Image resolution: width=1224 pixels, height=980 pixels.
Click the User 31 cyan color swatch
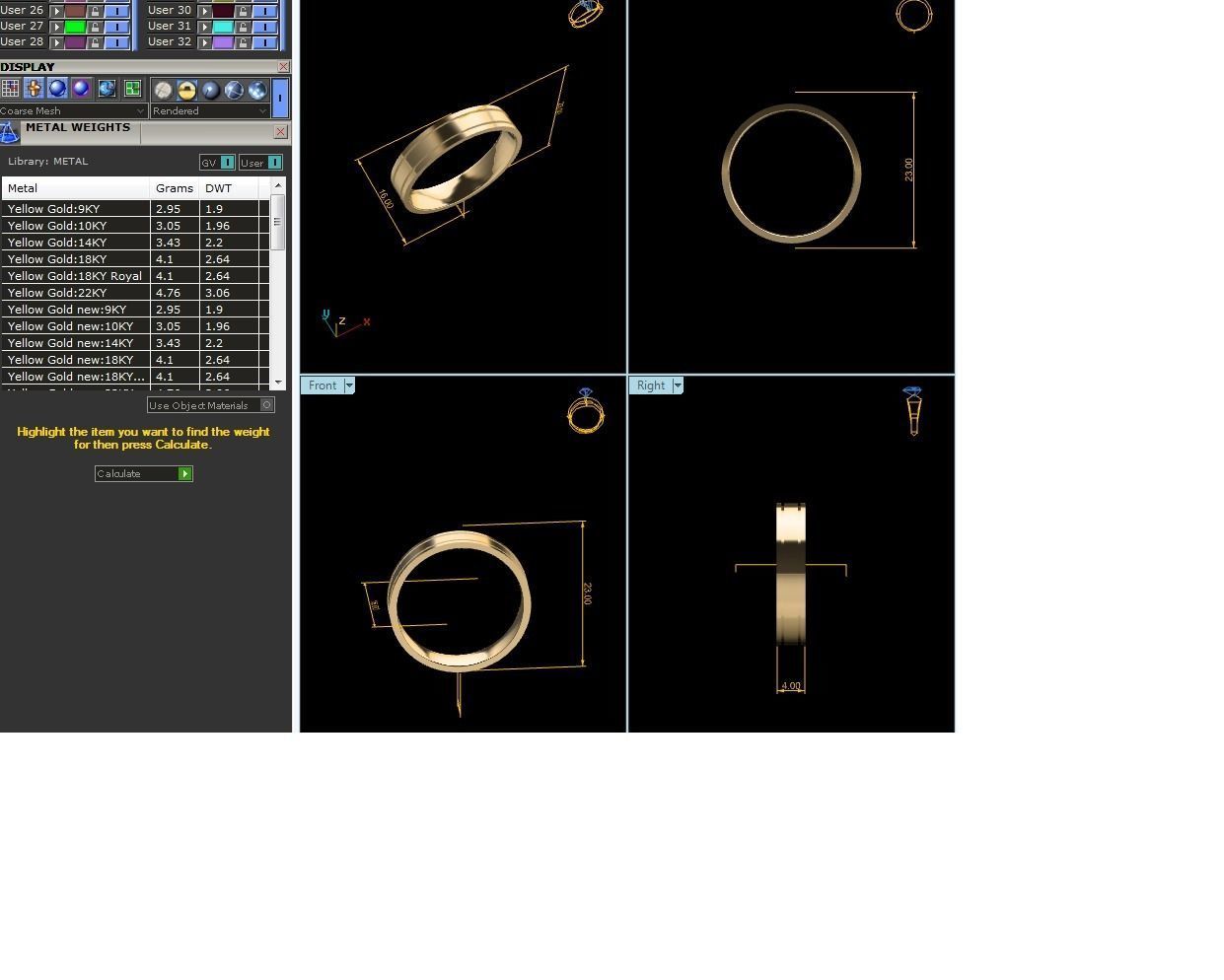point(223,27)
